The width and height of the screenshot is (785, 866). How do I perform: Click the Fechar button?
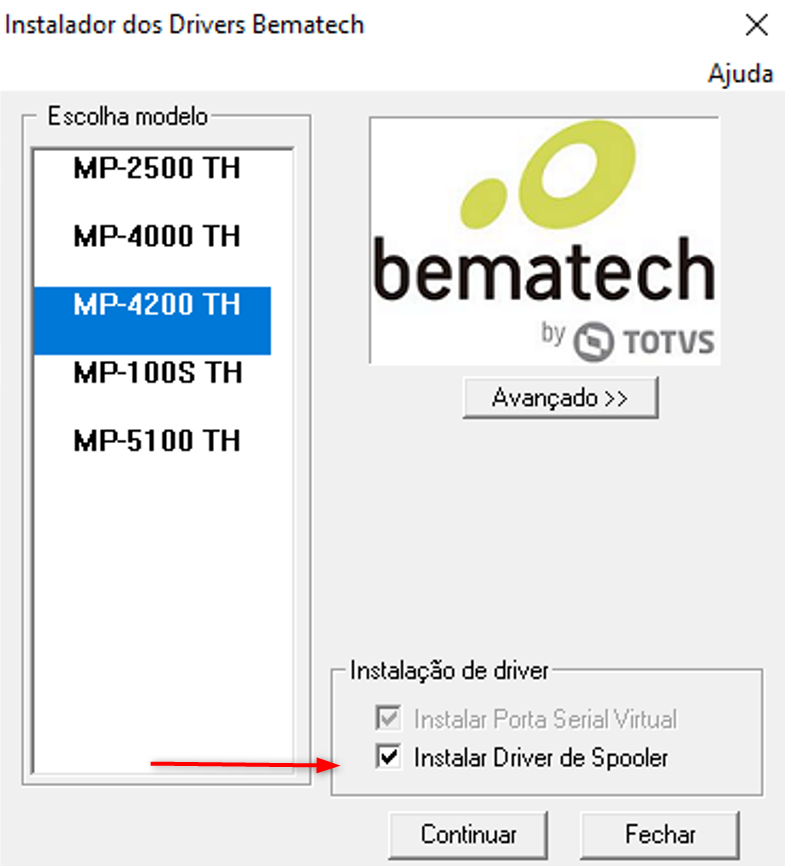660,834
